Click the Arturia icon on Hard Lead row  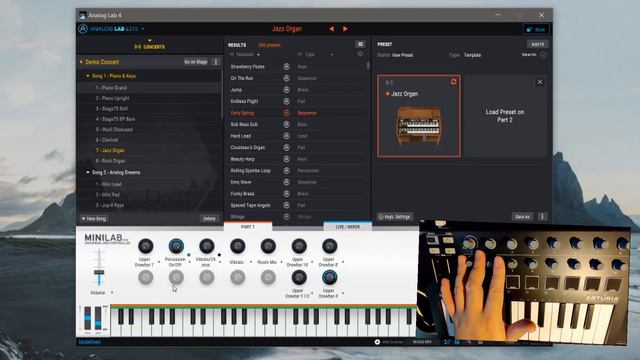[x=287, y=136]
